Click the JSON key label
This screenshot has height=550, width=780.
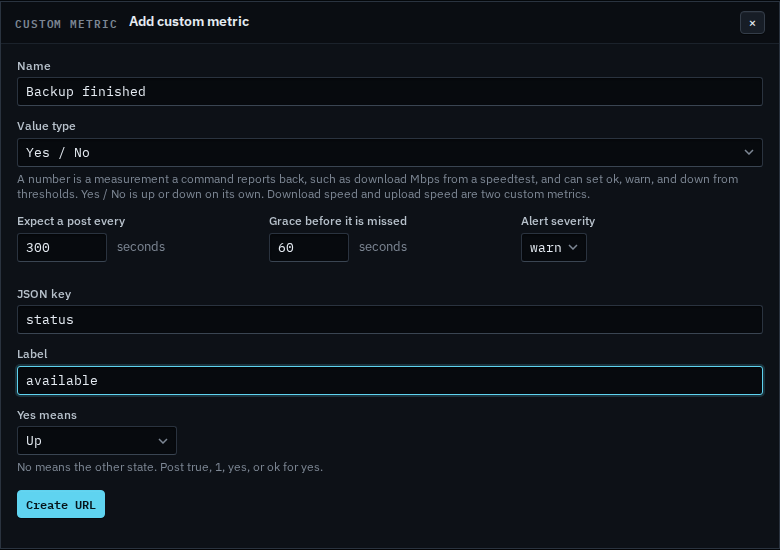[x=44, y=294]
